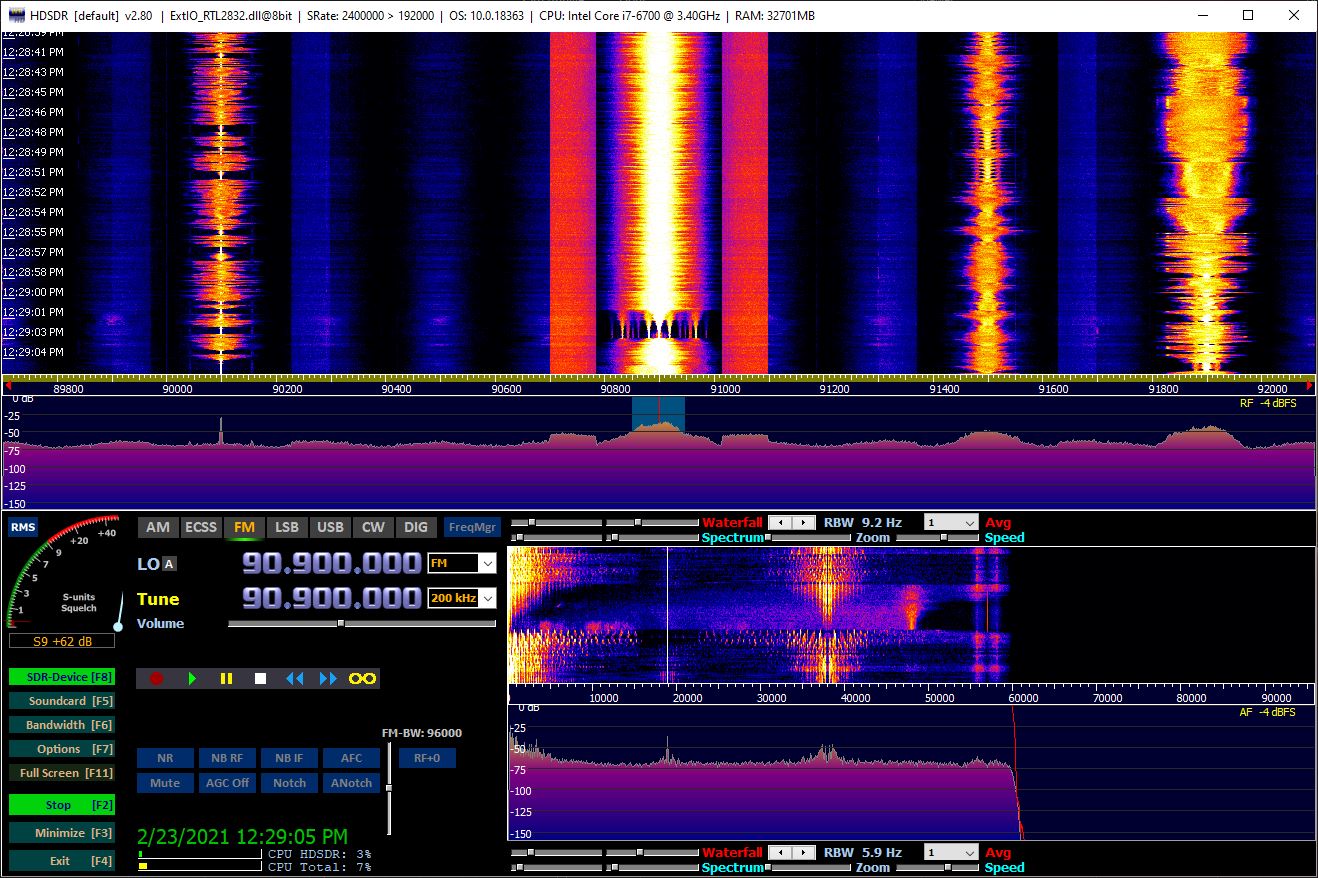Click the white Stop square icon
The image size is (1318, 878).
click(260, 678)
